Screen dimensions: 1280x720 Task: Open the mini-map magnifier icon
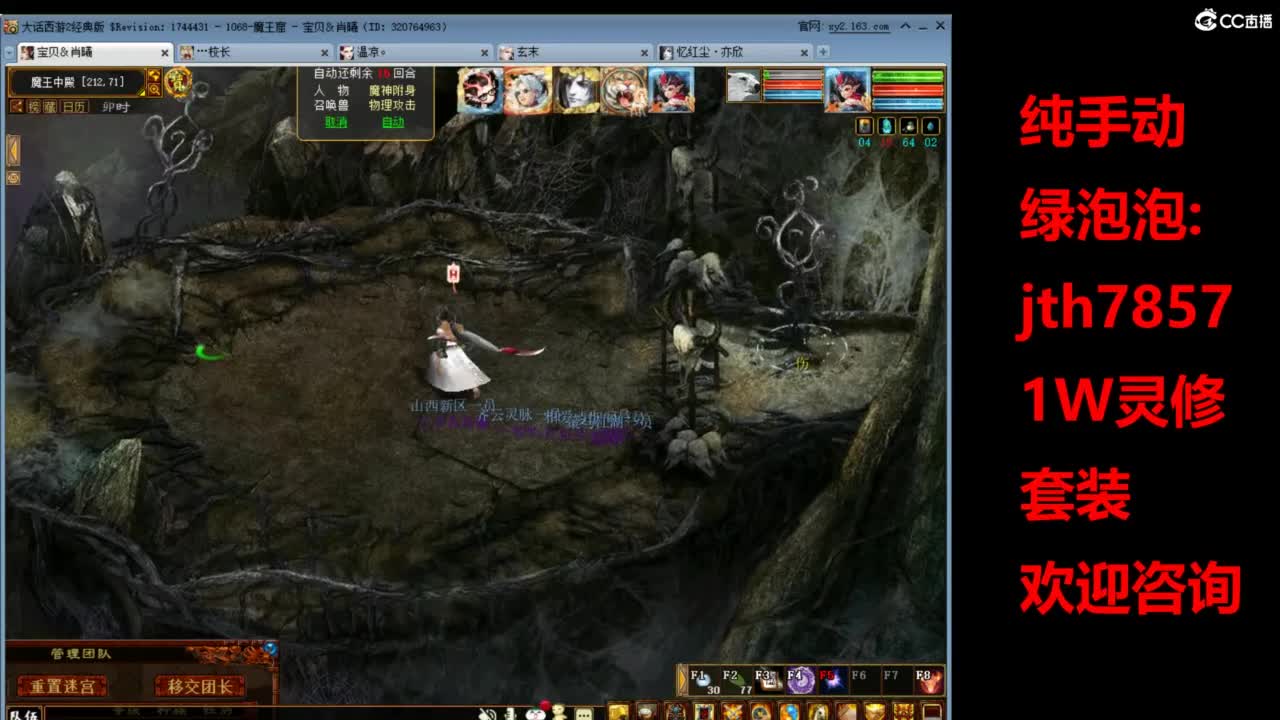click(154, 89)
